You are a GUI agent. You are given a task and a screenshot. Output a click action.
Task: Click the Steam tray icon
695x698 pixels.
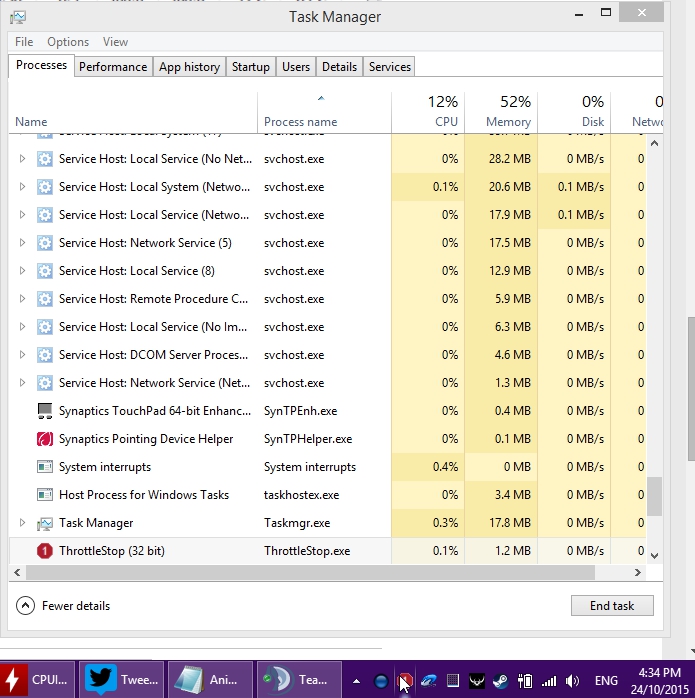coord(501,681)
